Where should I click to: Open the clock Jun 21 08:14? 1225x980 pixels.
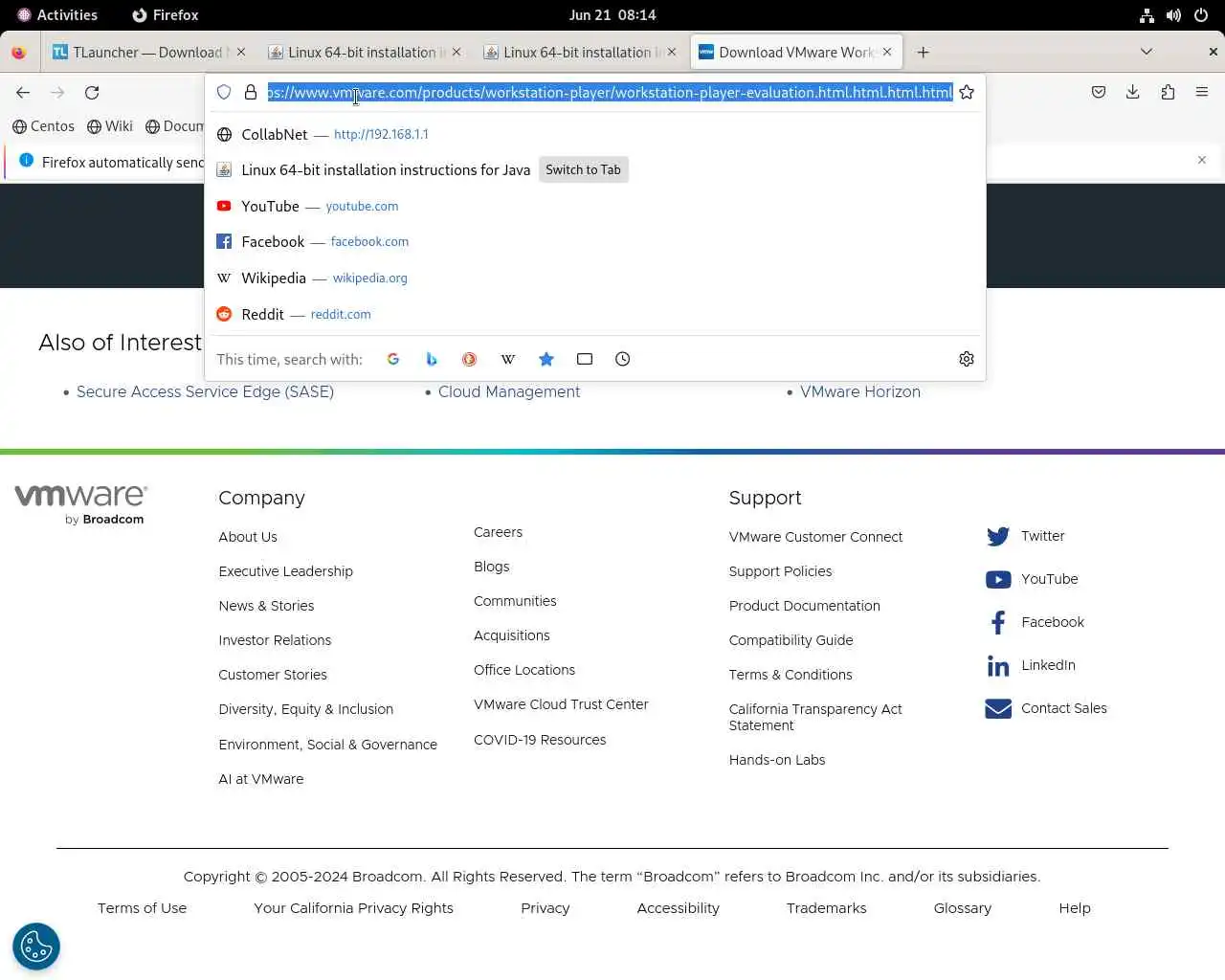pyautogui.click(x=612, y=15)
